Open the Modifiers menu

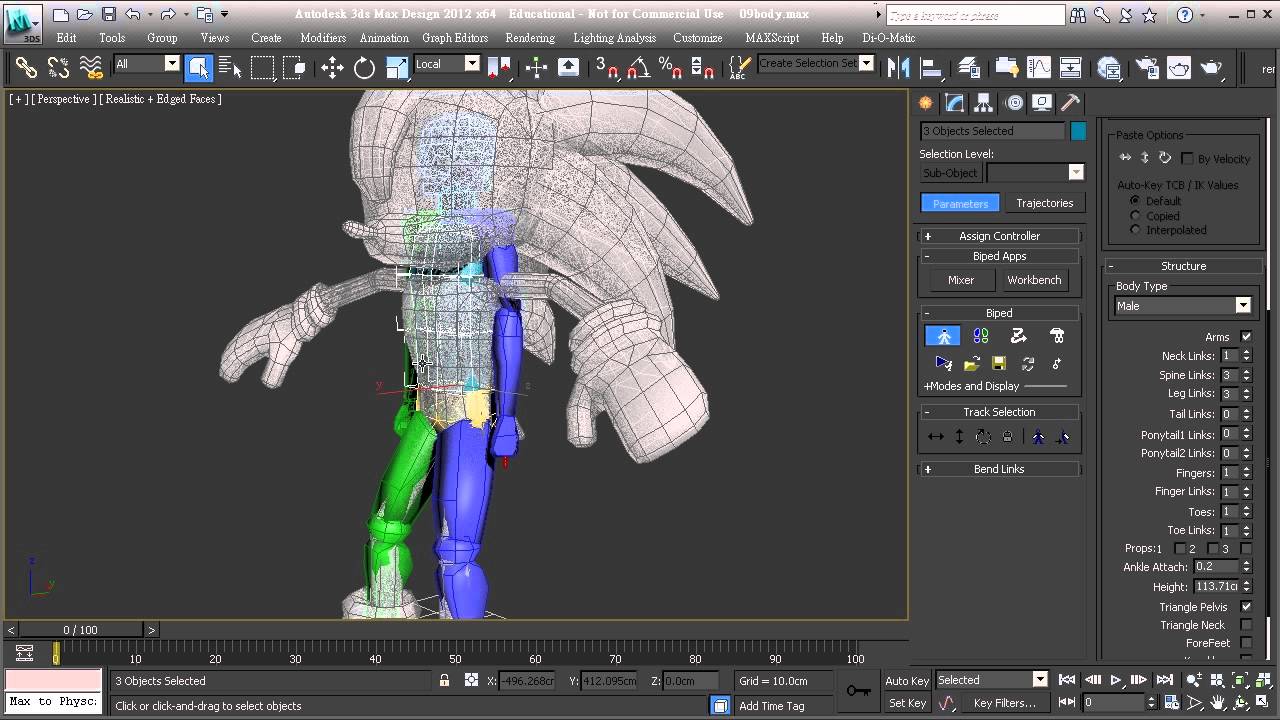click(323, 38)
